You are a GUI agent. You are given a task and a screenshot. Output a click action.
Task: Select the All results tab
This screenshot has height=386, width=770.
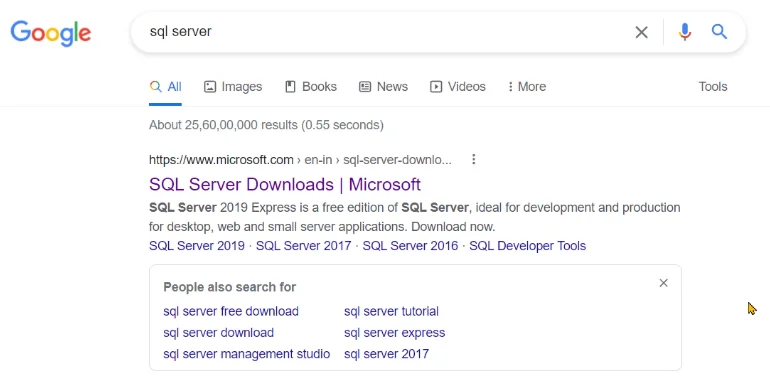click(x=165, y=87)
